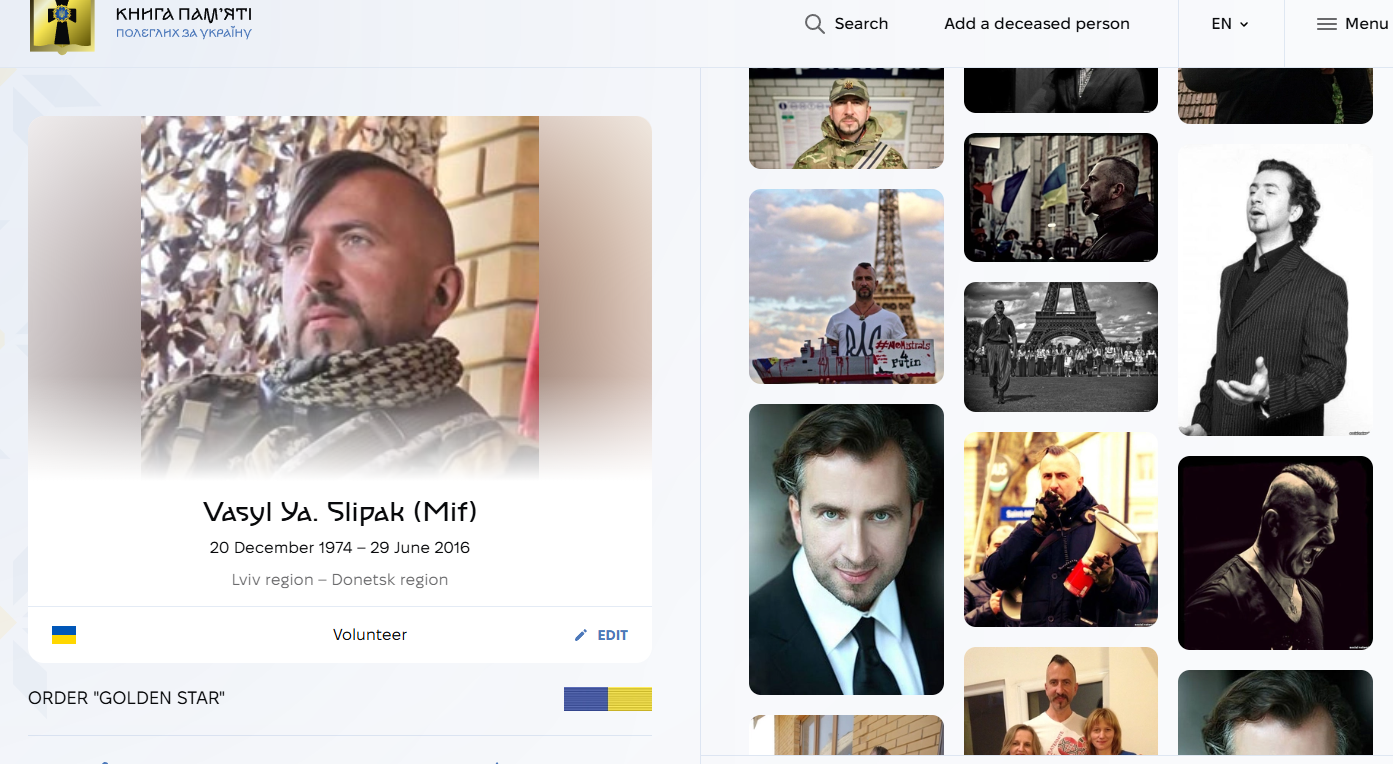Click the hamburger menu icon
This screenshot has width=1393, height=764.
click(x=1326, y=24)
